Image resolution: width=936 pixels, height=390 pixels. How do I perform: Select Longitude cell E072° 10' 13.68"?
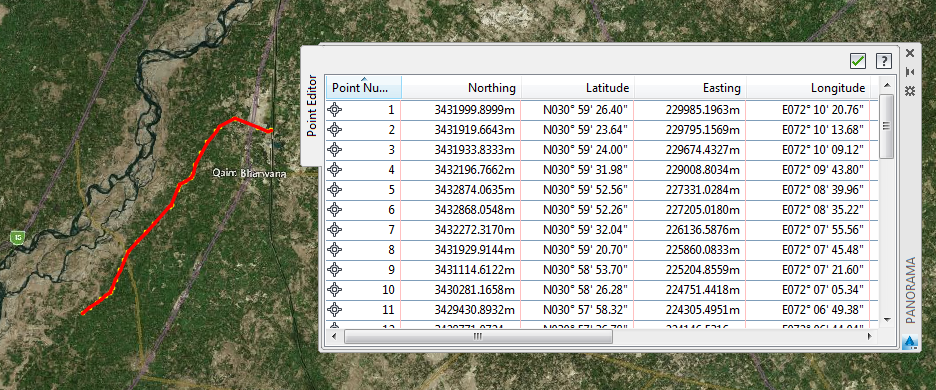(x=808, y=130)
